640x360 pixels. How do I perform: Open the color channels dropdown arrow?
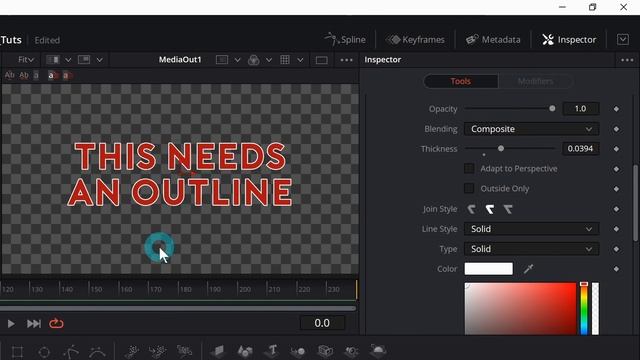point(269,60)
